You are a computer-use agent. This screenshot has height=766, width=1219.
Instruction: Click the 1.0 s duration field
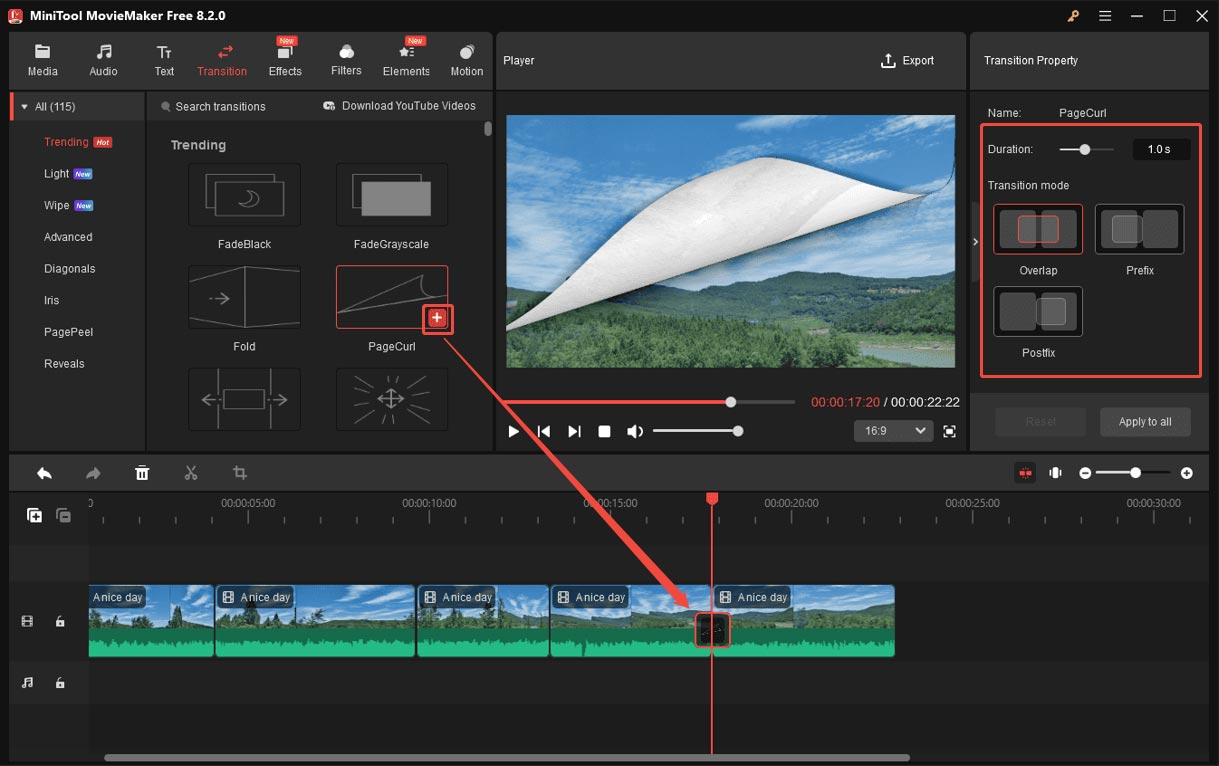pos(1161,149)
